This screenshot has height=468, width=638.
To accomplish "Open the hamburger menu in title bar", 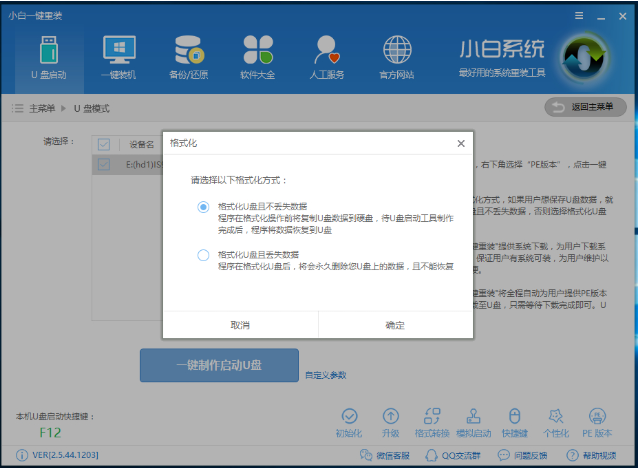I will point(579,16).
